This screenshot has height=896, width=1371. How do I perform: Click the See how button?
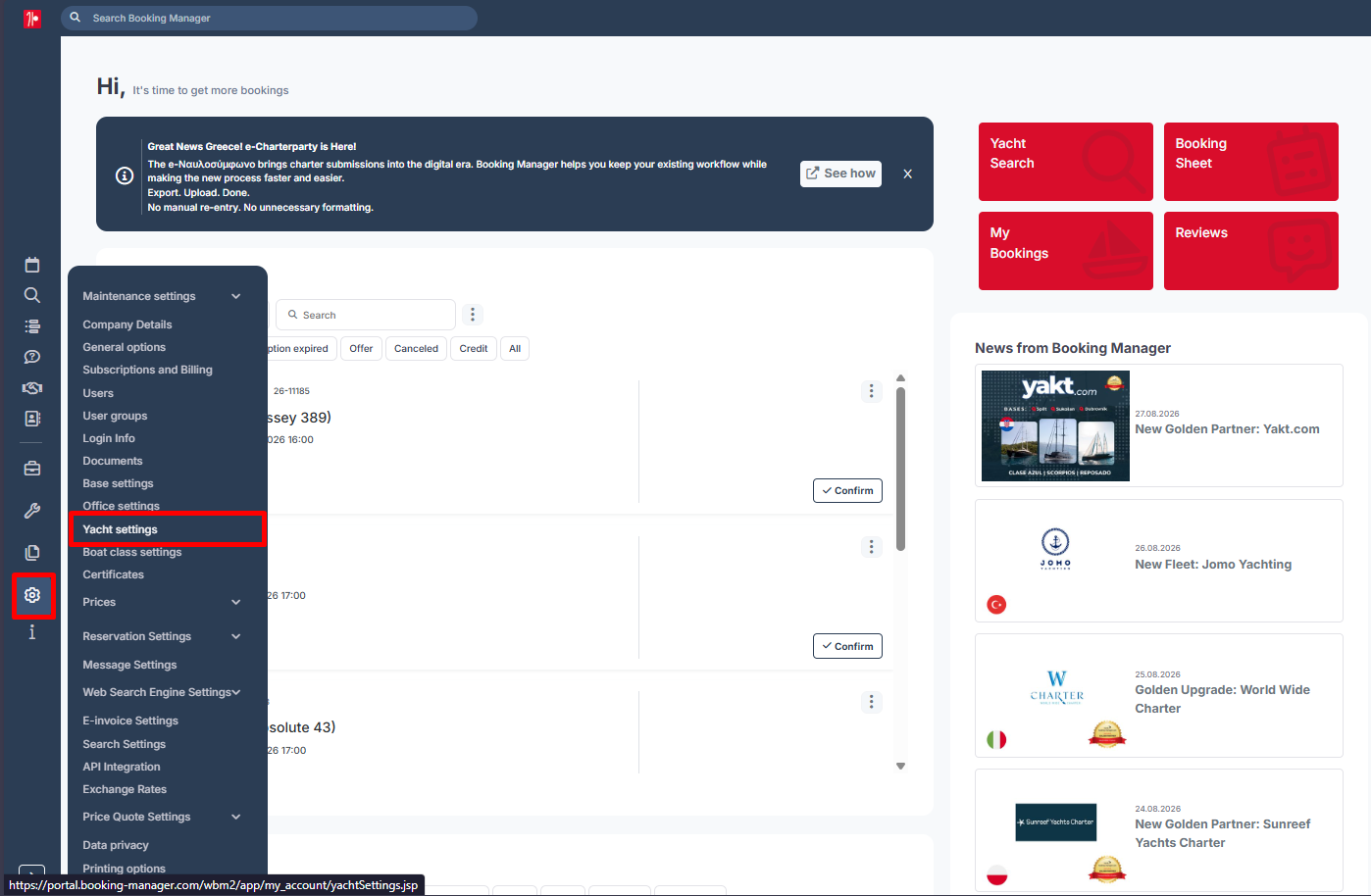click(840, 174)
